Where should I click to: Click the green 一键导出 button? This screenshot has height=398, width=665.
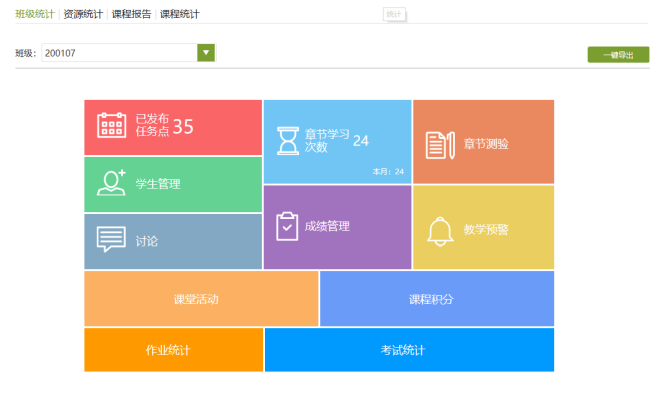point(618,55)
